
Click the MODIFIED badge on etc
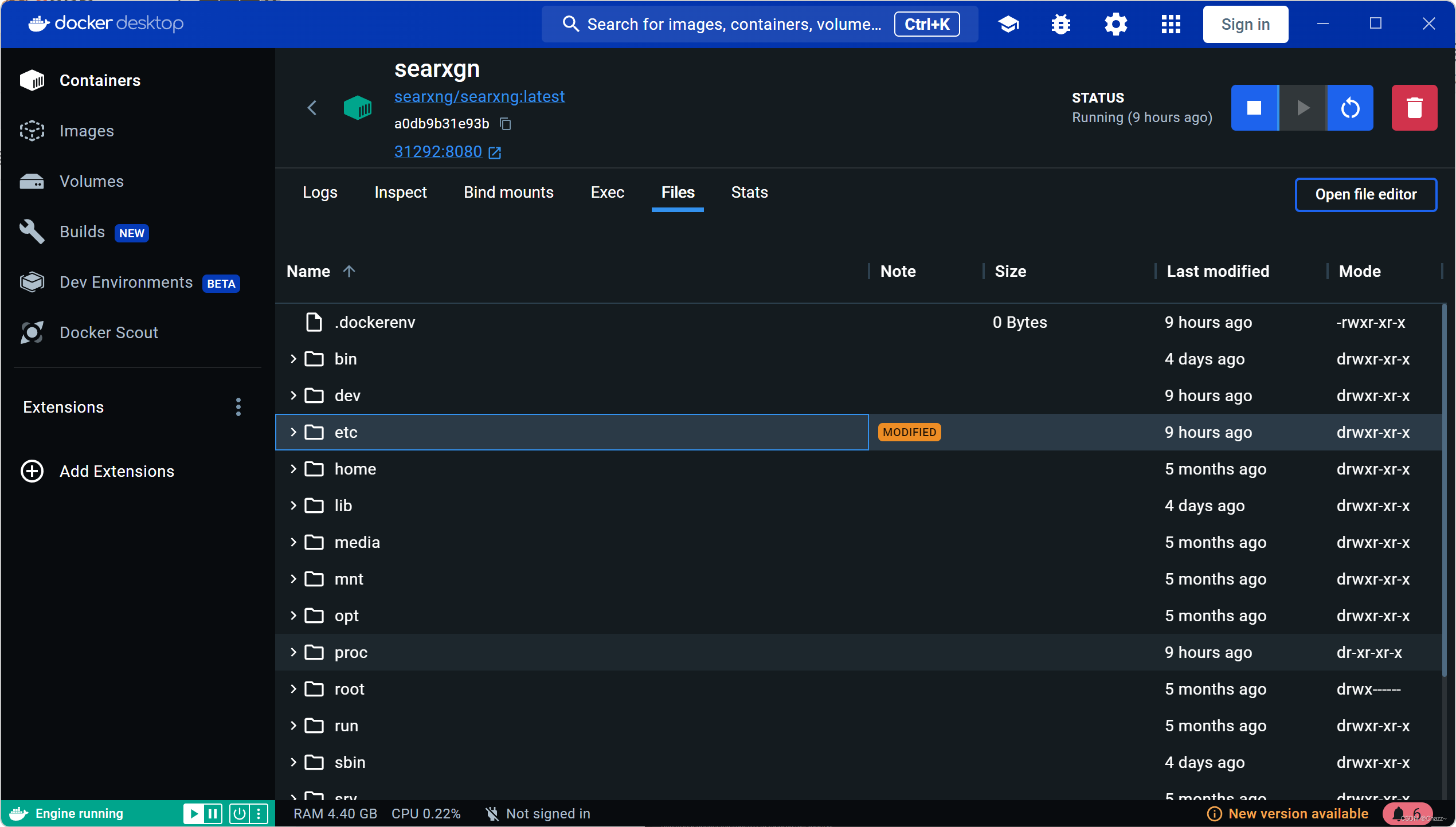tap(909, 432)
